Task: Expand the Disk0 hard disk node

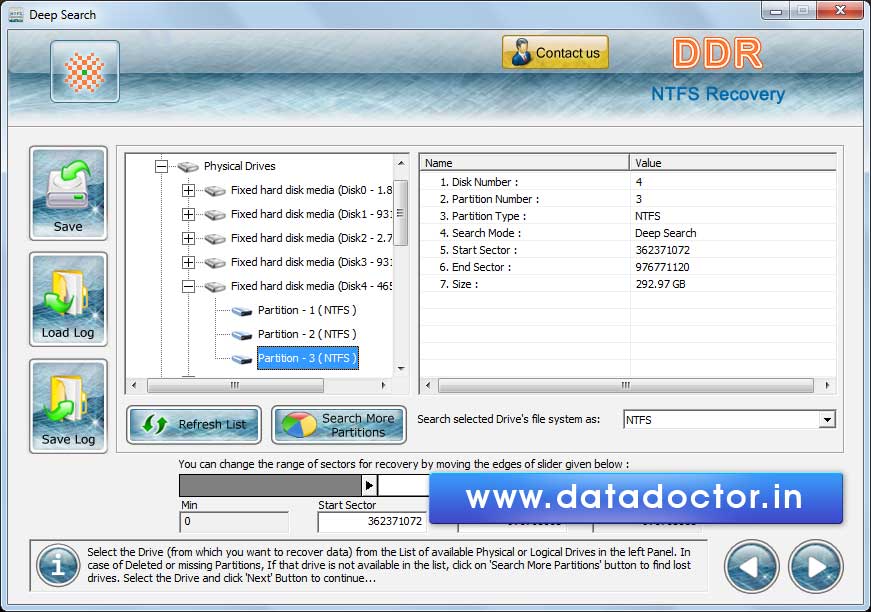Action: (188, 190)
